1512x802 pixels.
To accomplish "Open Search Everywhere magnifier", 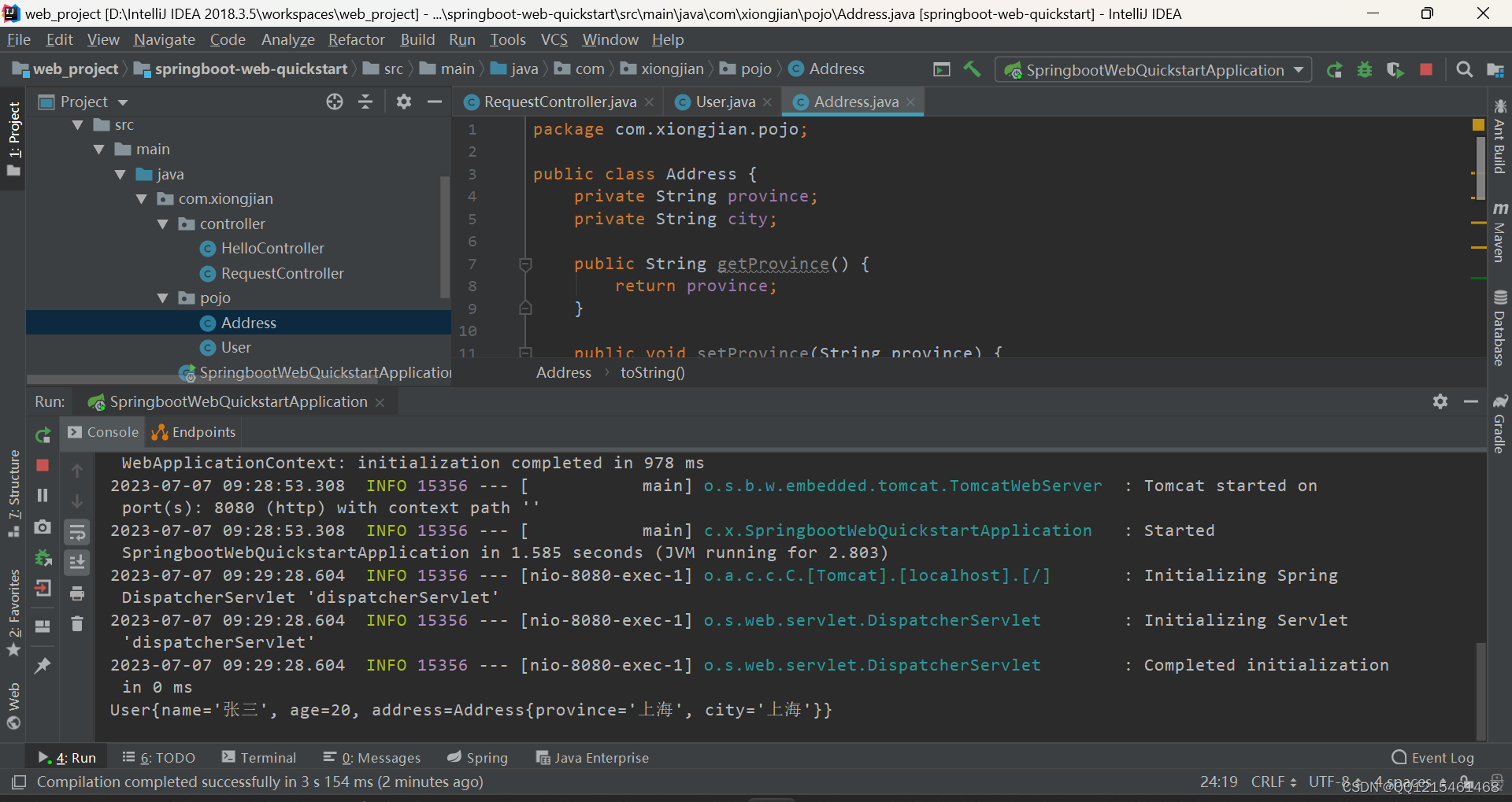I will [x=1465, y=69].
